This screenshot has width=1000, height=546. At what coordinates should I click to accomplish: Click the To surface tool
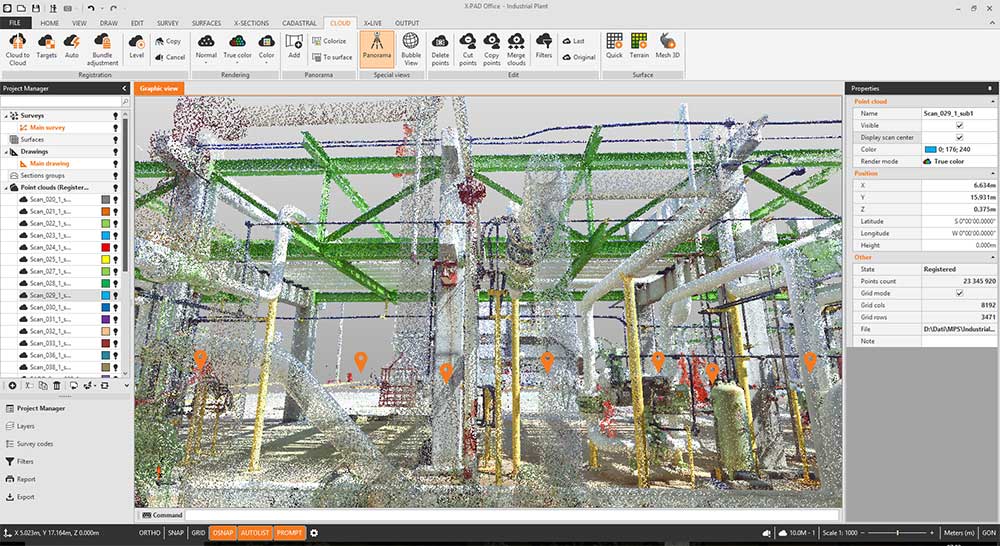point(332,57)
